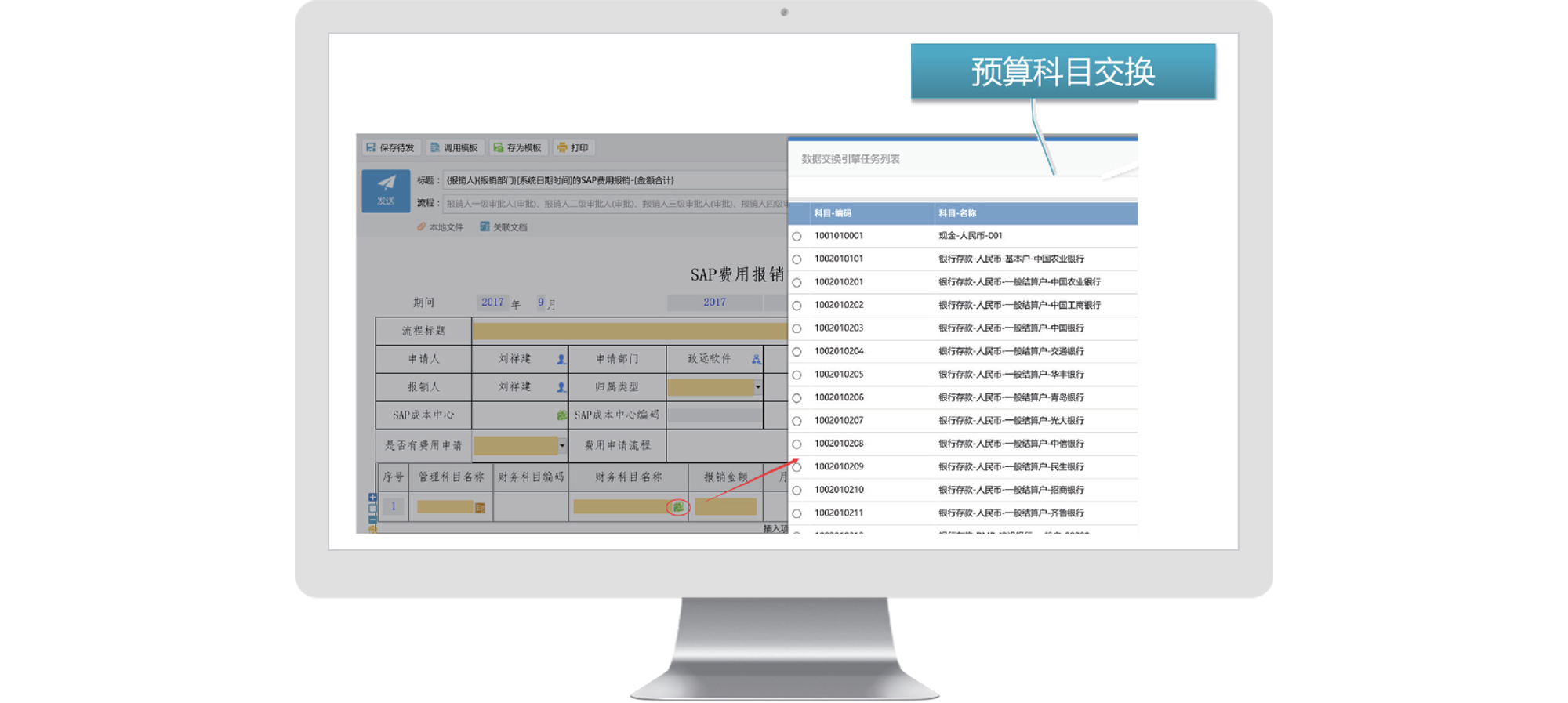Click department picker icon beside 致远软件
Viewport: 1568px width, 703px height.
[756, 359]
